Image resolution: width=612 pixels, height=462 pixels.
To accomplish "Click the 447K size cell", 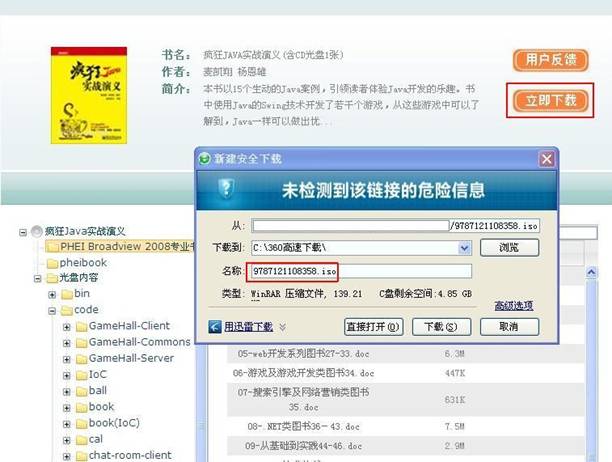I will pos(455,373).
